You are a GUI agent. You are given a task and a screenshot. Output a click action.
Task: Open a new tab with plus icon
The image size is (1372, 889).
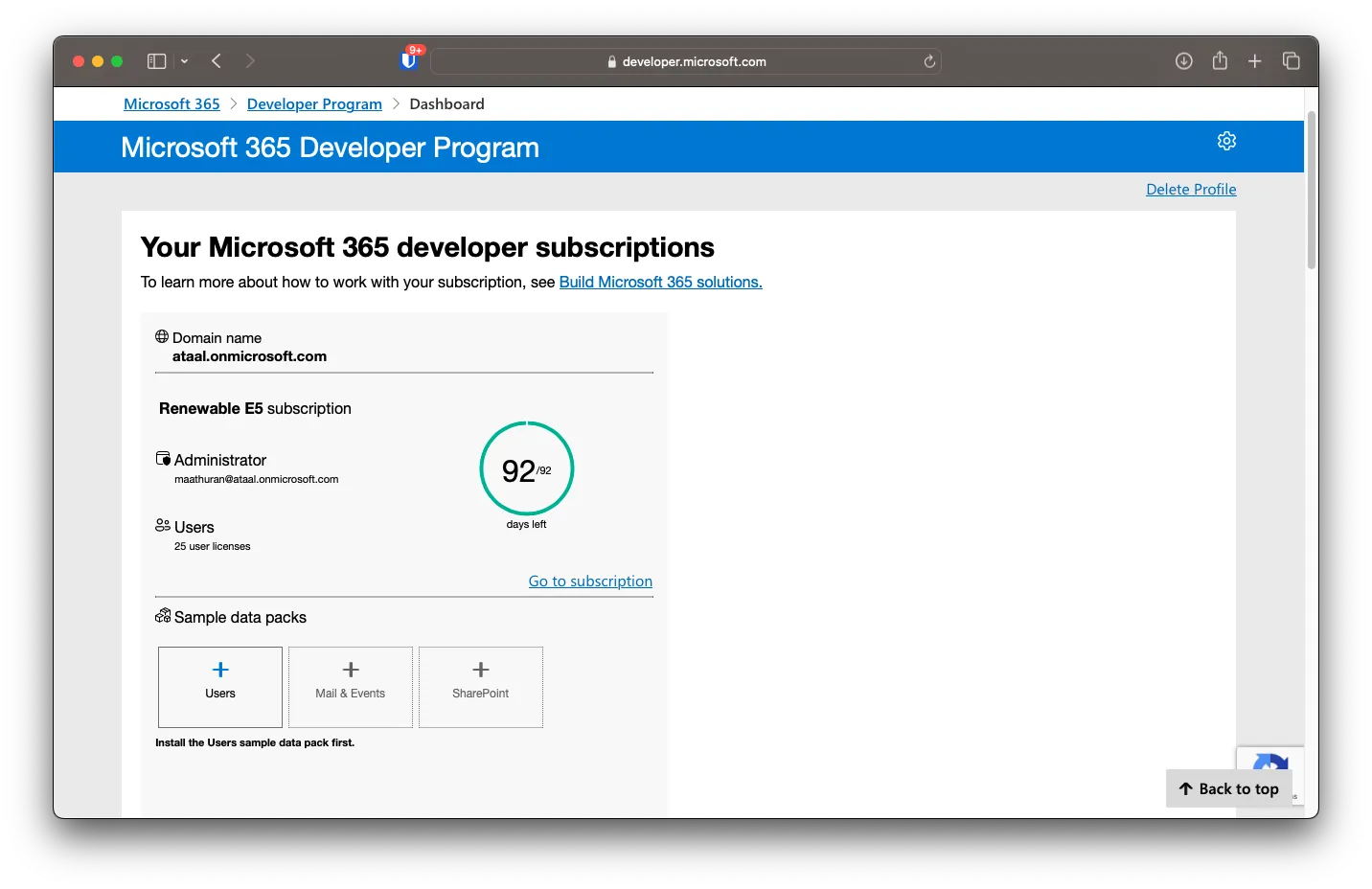1254,61
